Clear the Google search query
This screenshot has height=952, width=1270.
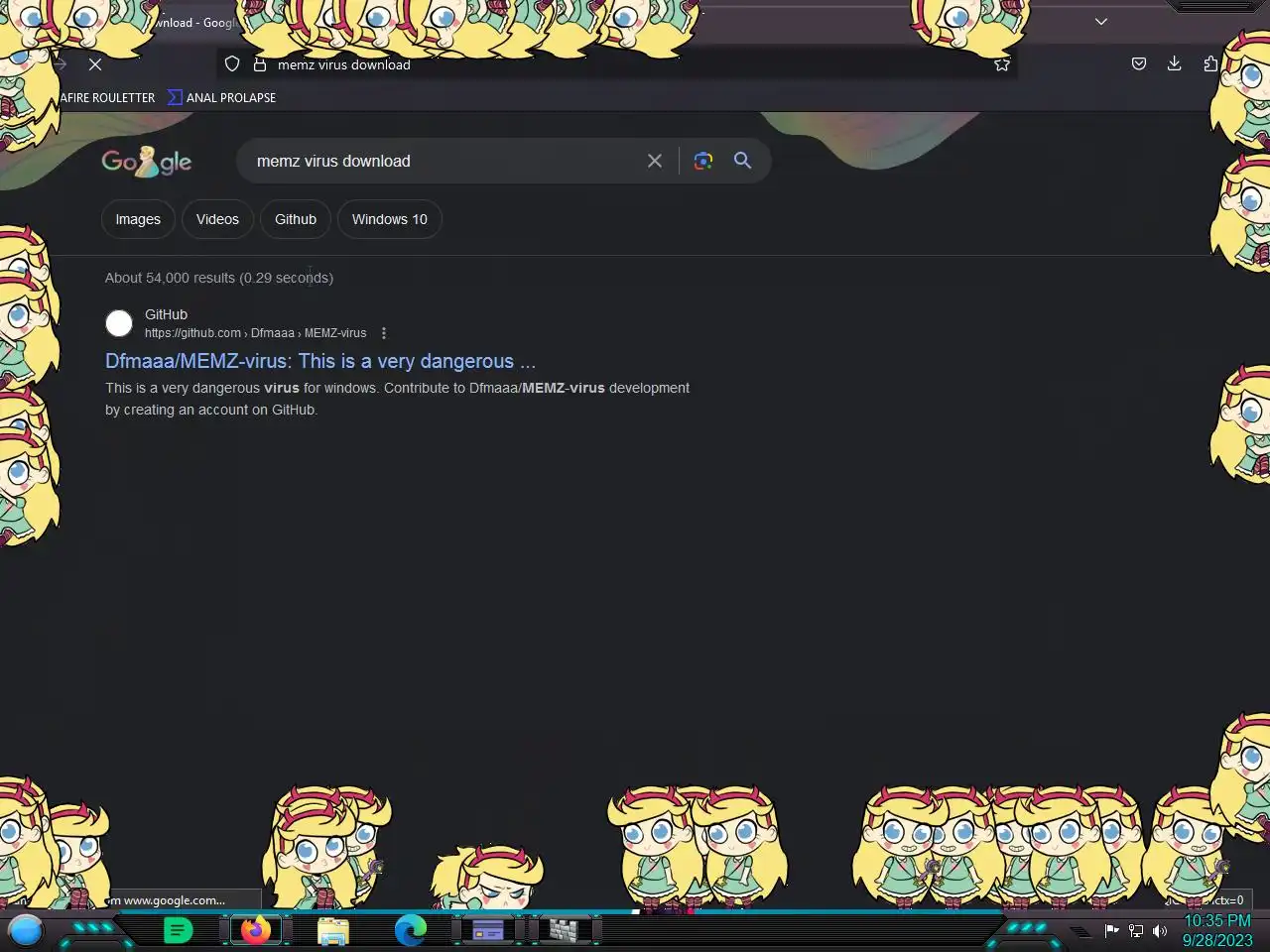coord(655,161)
